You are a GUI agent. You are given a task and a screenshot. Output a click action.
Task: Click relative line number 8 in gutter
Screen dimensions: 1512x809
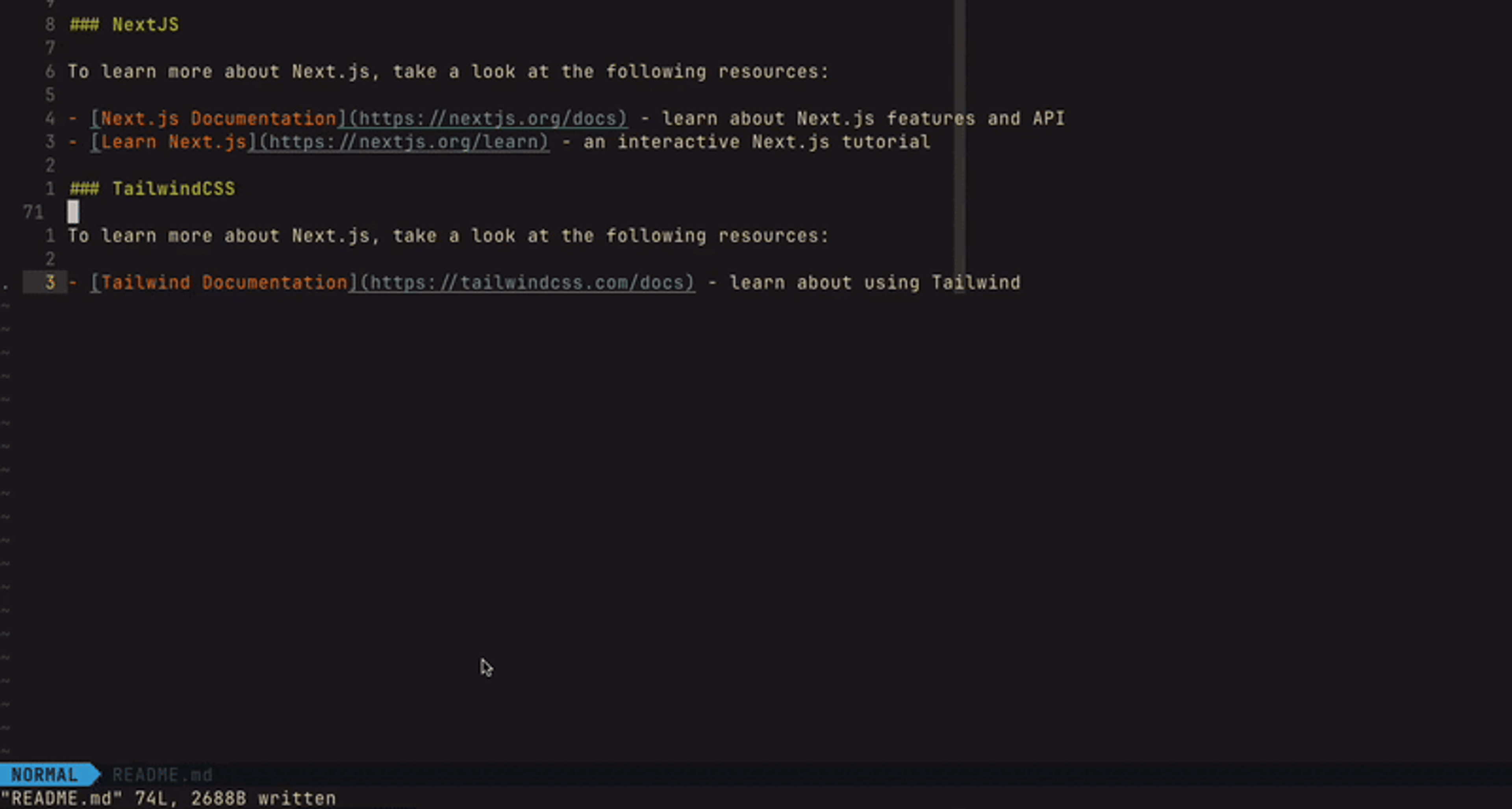pyautogui.click(x=50, y=25)
